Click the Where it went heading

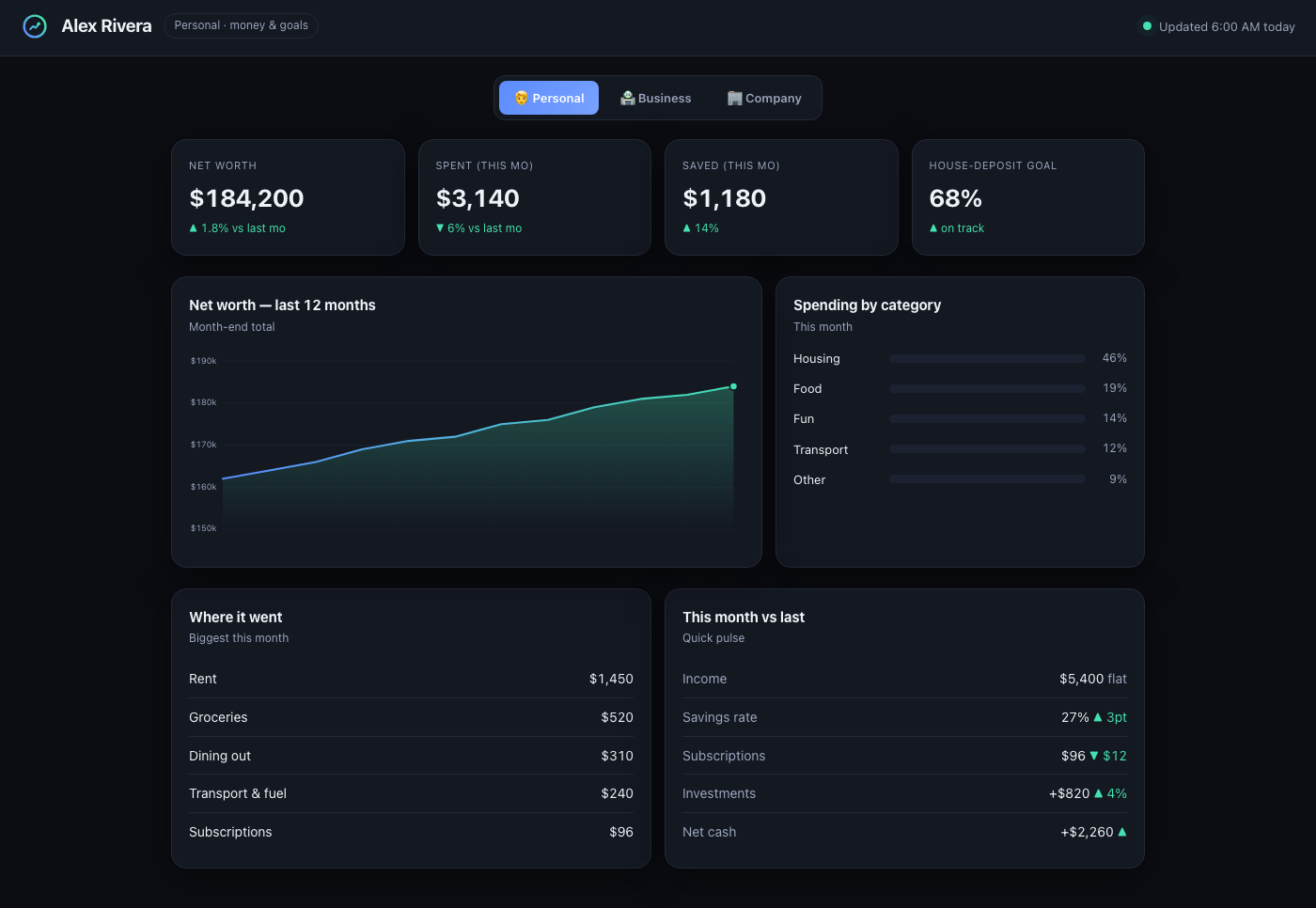click(x=236, y=618)
